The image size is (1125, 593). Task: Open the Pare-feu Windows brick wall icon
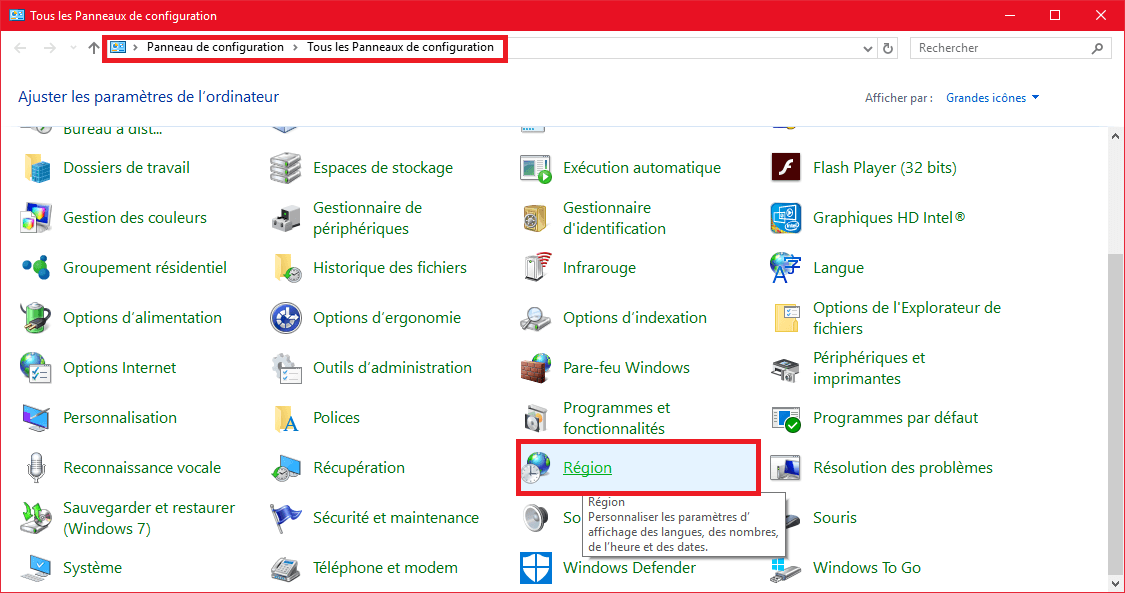(536, 368)
